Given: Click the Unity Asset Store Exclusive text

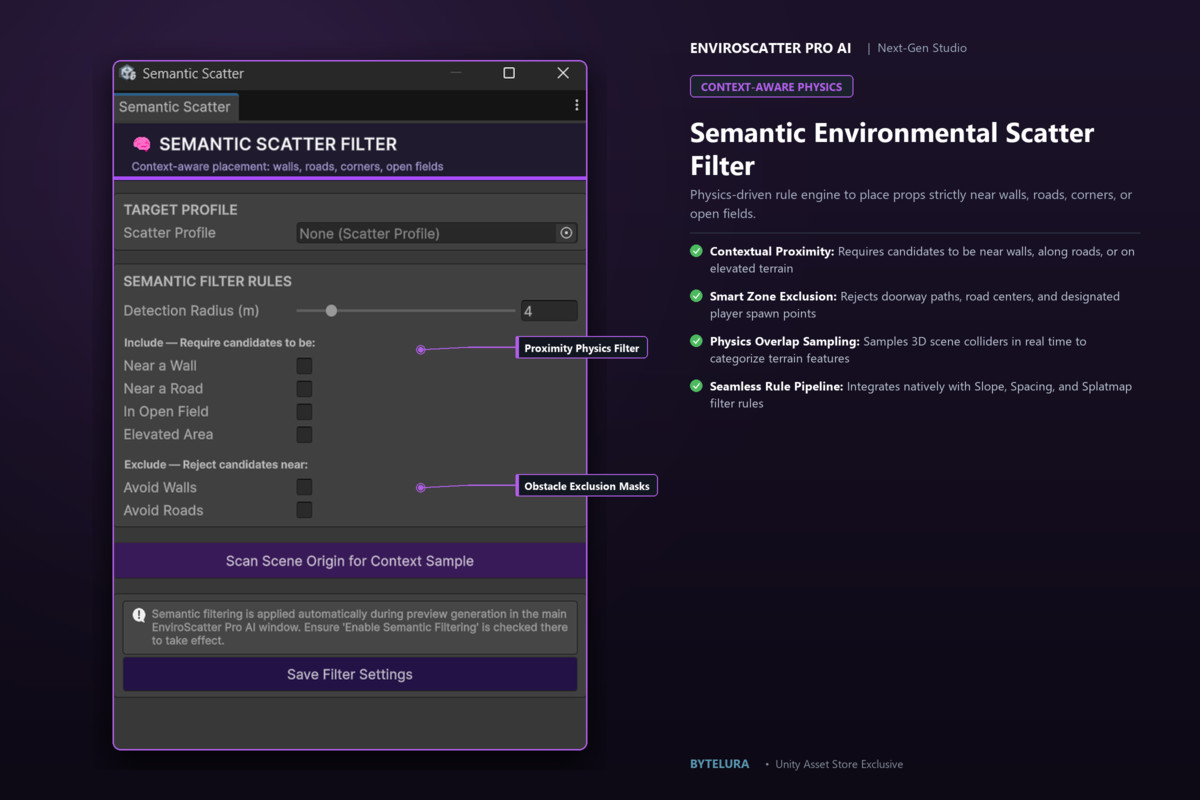Looking at the screenshot, I should (x=839, y=764).
